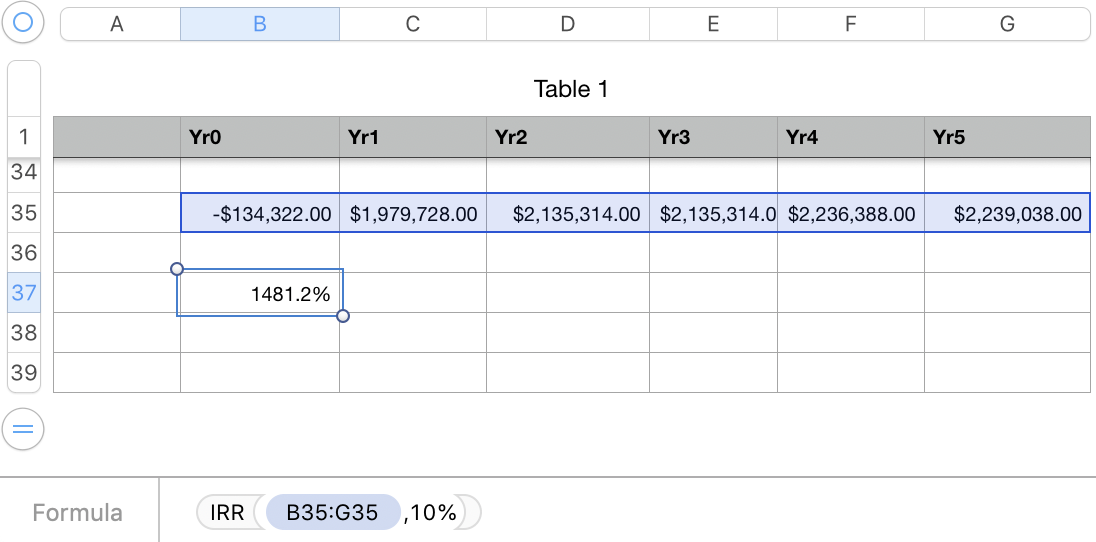Select column B header

pyautogui.click(x=260, y=25)
